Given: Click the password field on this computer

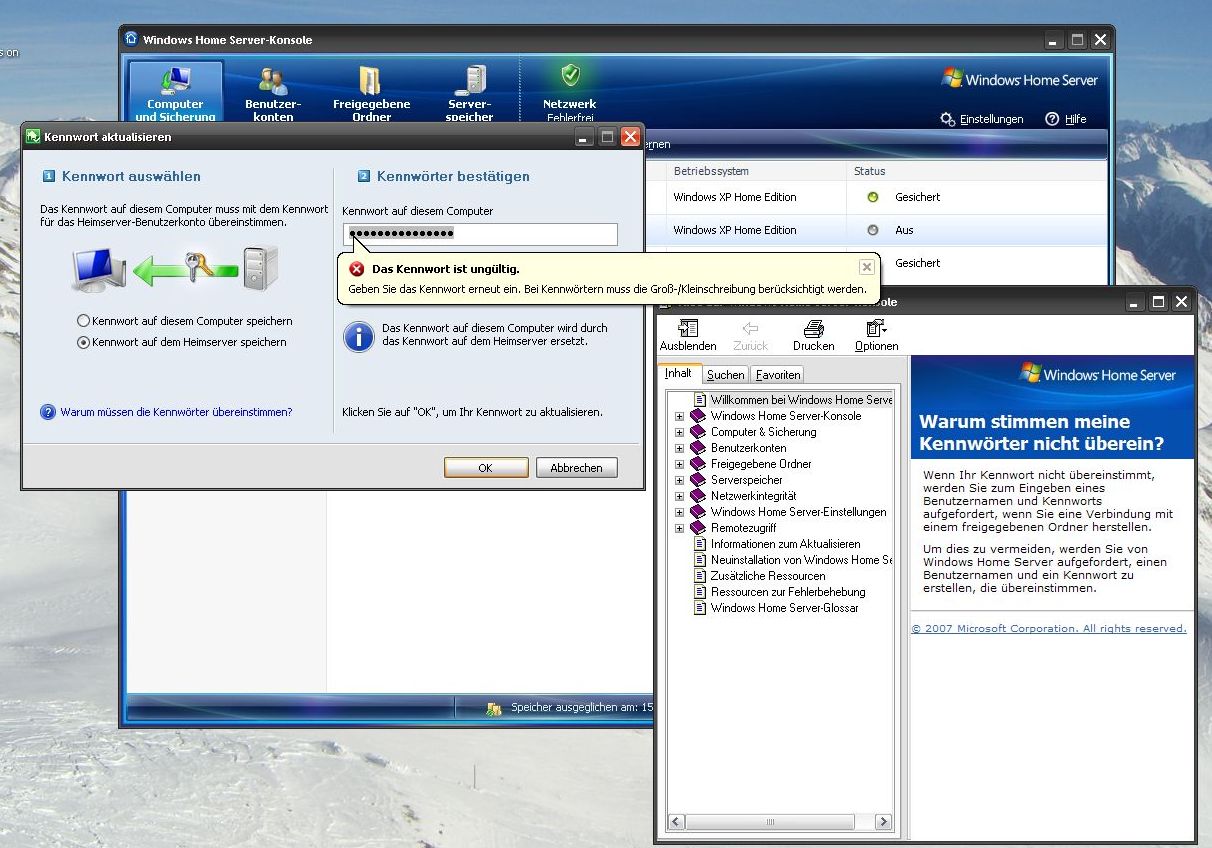Looking at the screenshot, I should (480, 234).
